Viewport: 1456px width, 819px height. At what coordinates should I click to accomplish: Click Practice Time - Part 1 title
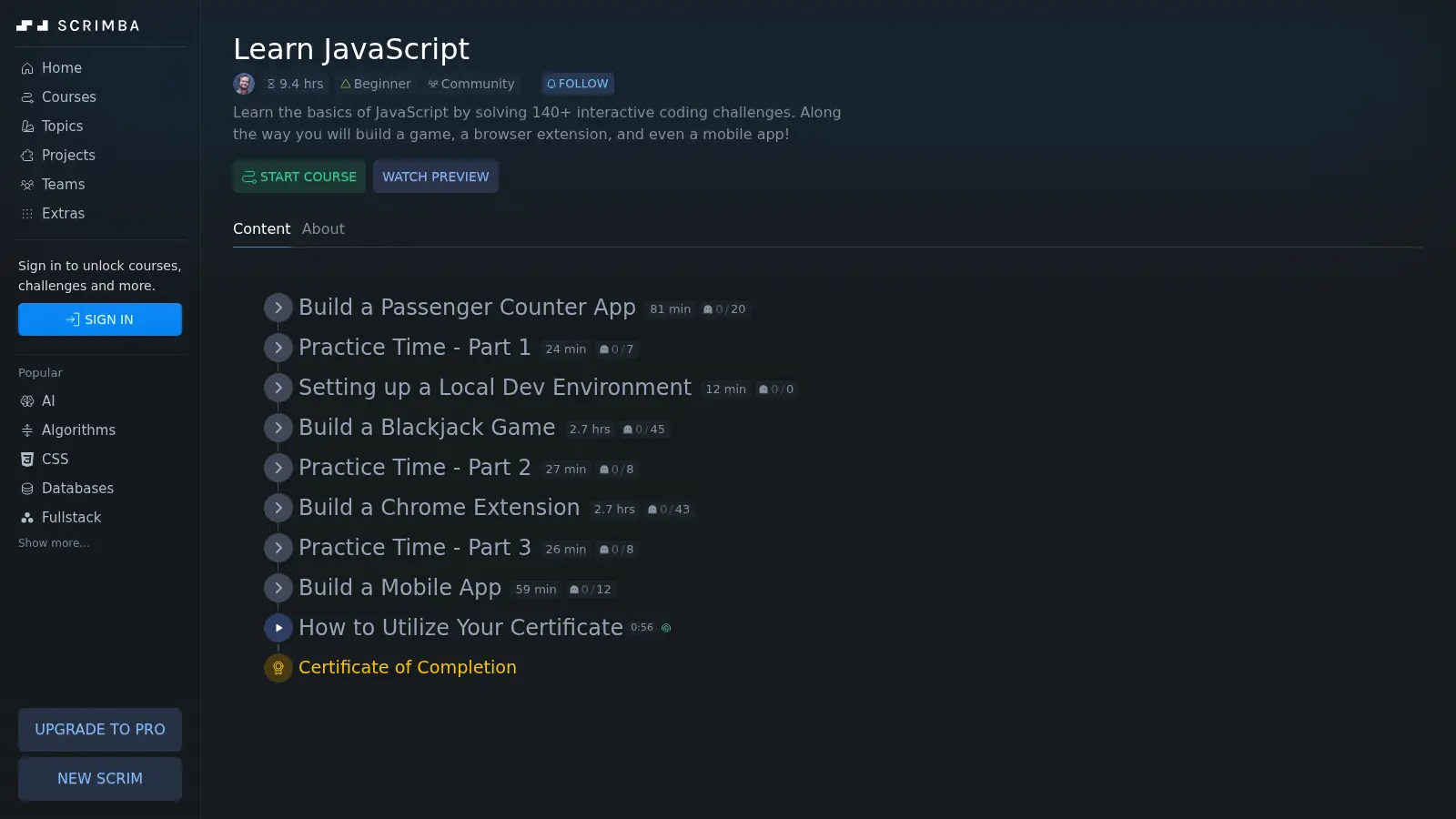point(415,348)
